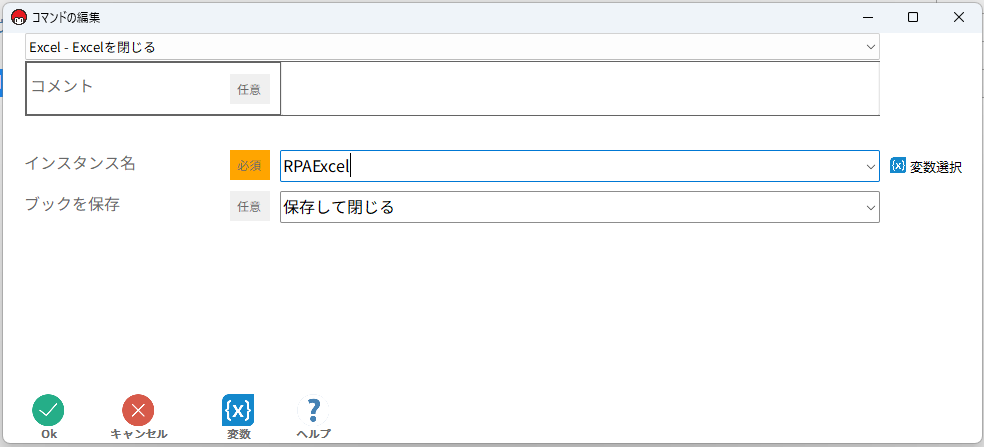Viewport: 984px width, 447px height.
Task: Open the 保存して閉じる dropdown arrow
Action: [x=870, y=207]
